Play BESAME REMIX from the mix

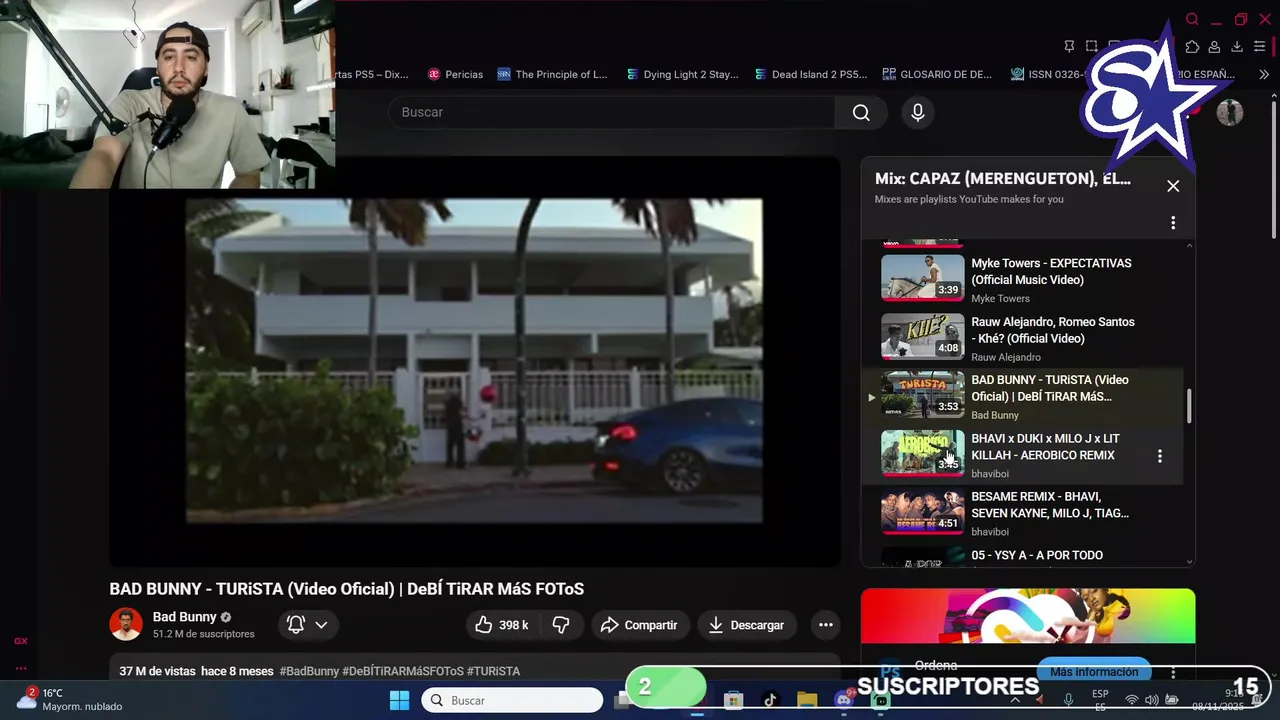pos(1022,513)
